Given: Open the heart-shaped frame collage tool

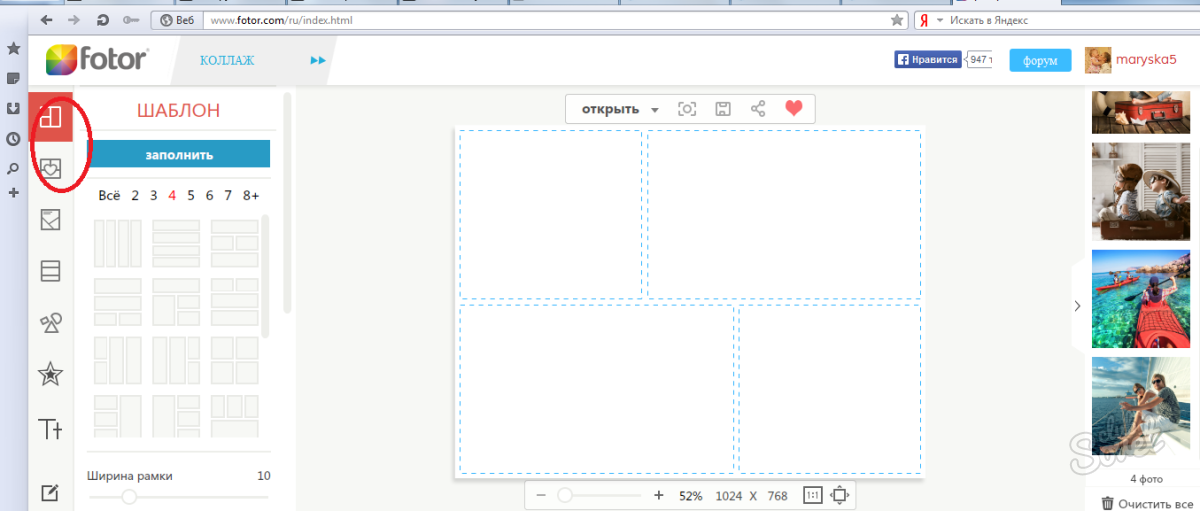Looking at the screenshot, I should point(50,167).
